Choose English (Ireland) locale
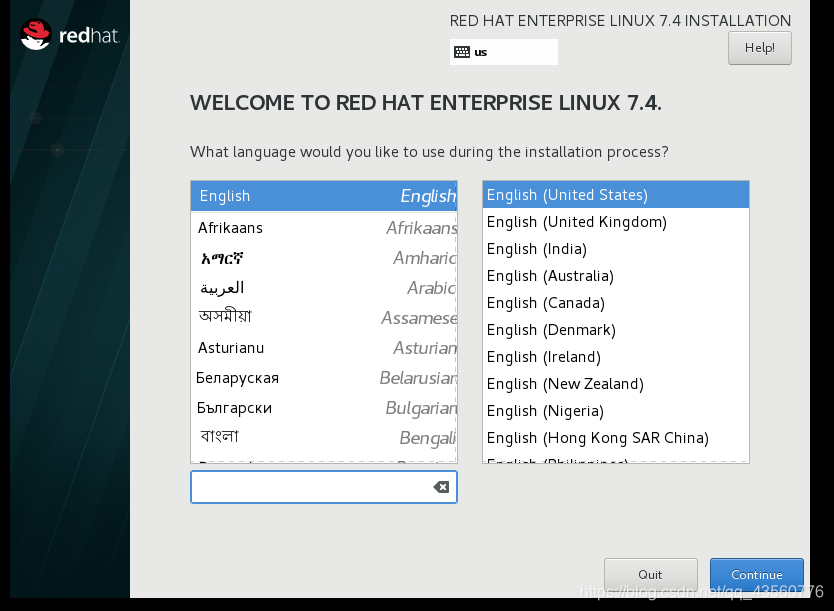 click(x=615, y=357)
